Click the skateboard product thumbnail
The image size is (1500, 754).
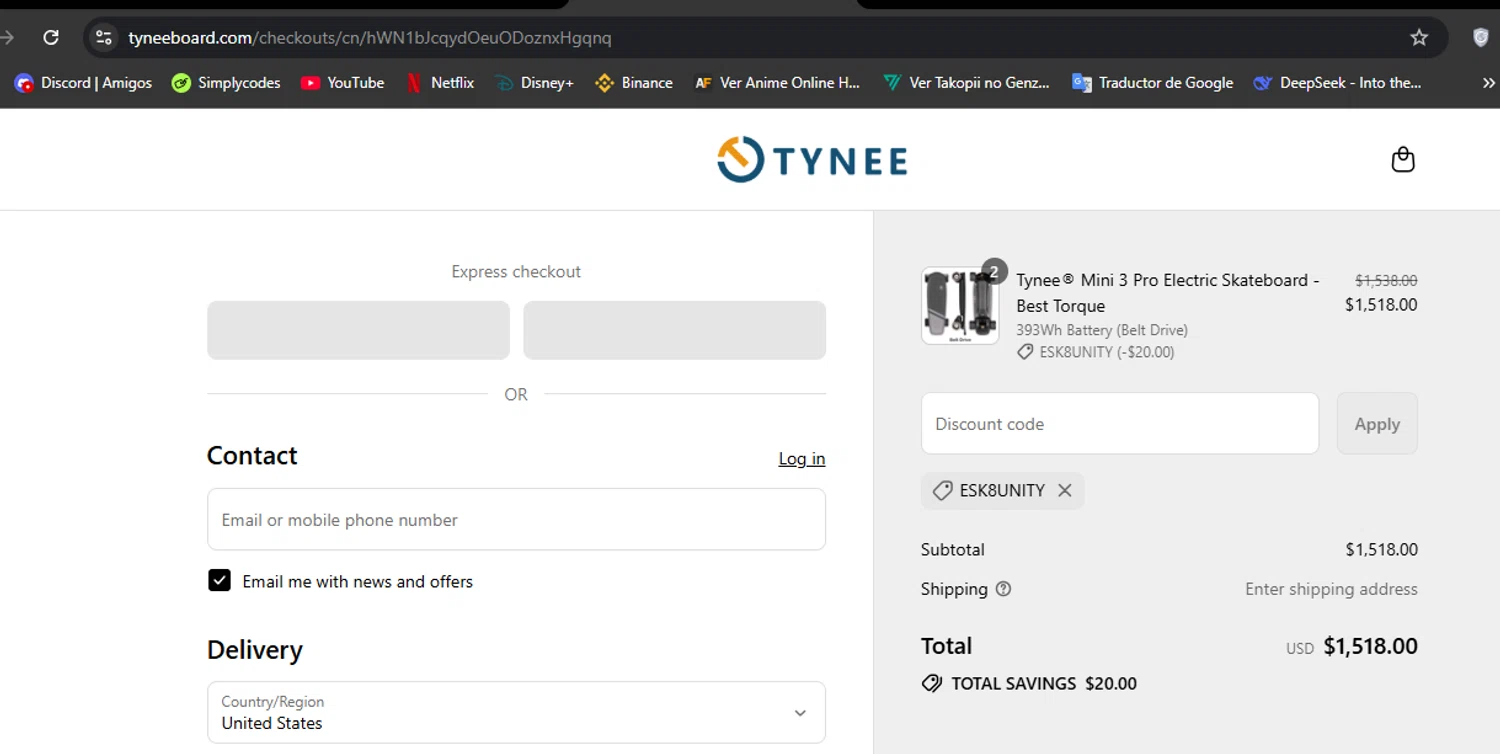click(960, 306)
